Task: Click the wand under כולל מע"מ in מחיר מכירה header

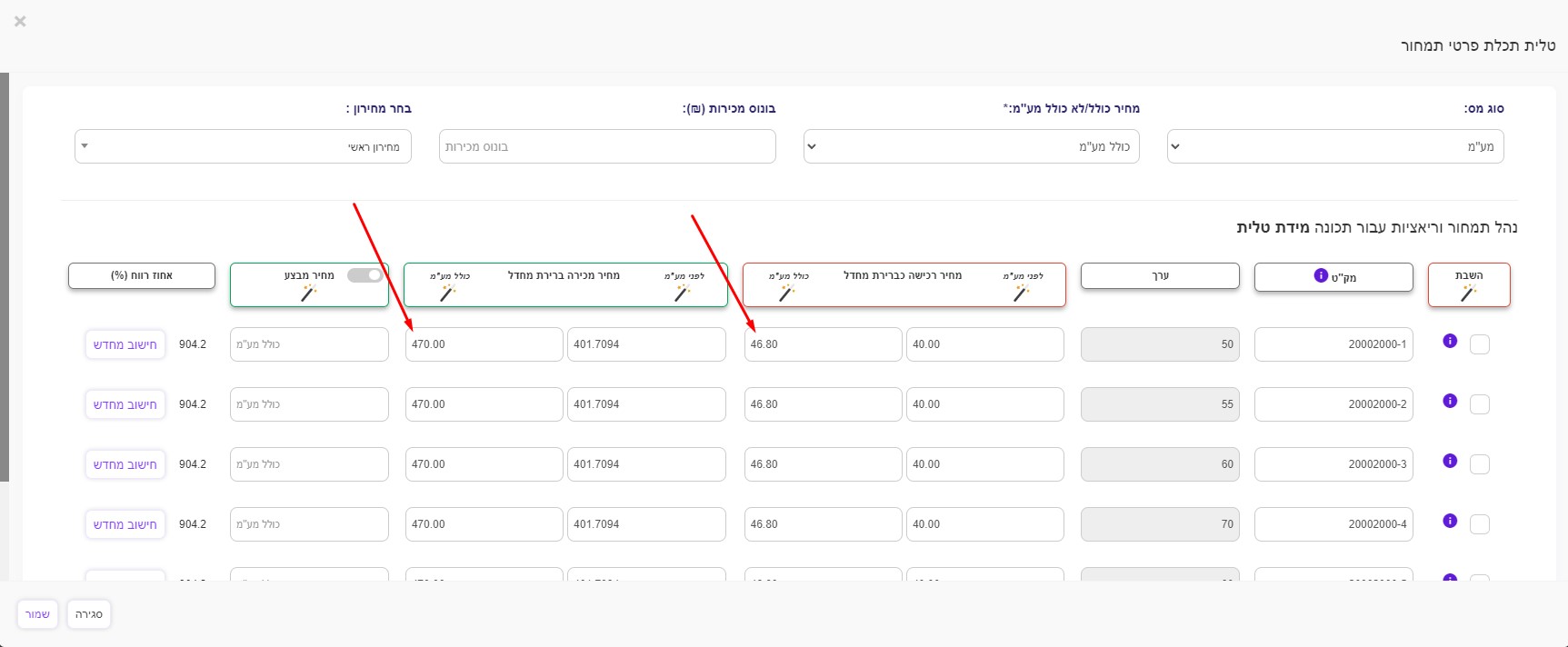Action: click(x=447, y=293)
